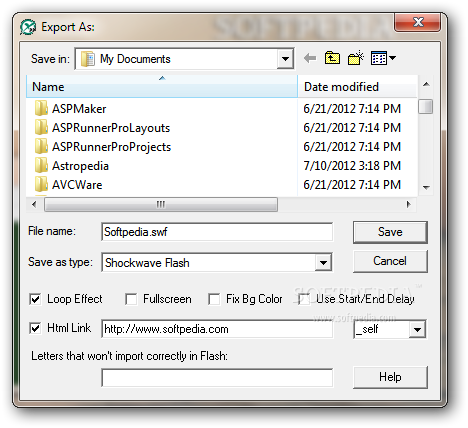Select the ASPRunnerProProjects folder icon
The image size is (468, 428).
41,146
